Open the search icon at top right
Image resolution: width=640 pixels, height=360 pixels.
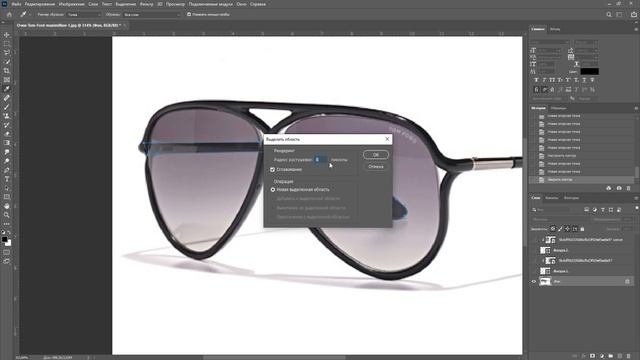pos(609,14)
